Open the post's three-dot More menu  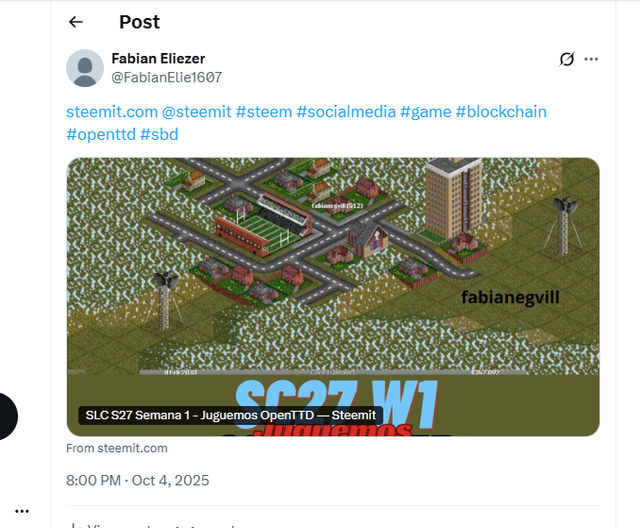pyautogui.click(x=591, y=59)
